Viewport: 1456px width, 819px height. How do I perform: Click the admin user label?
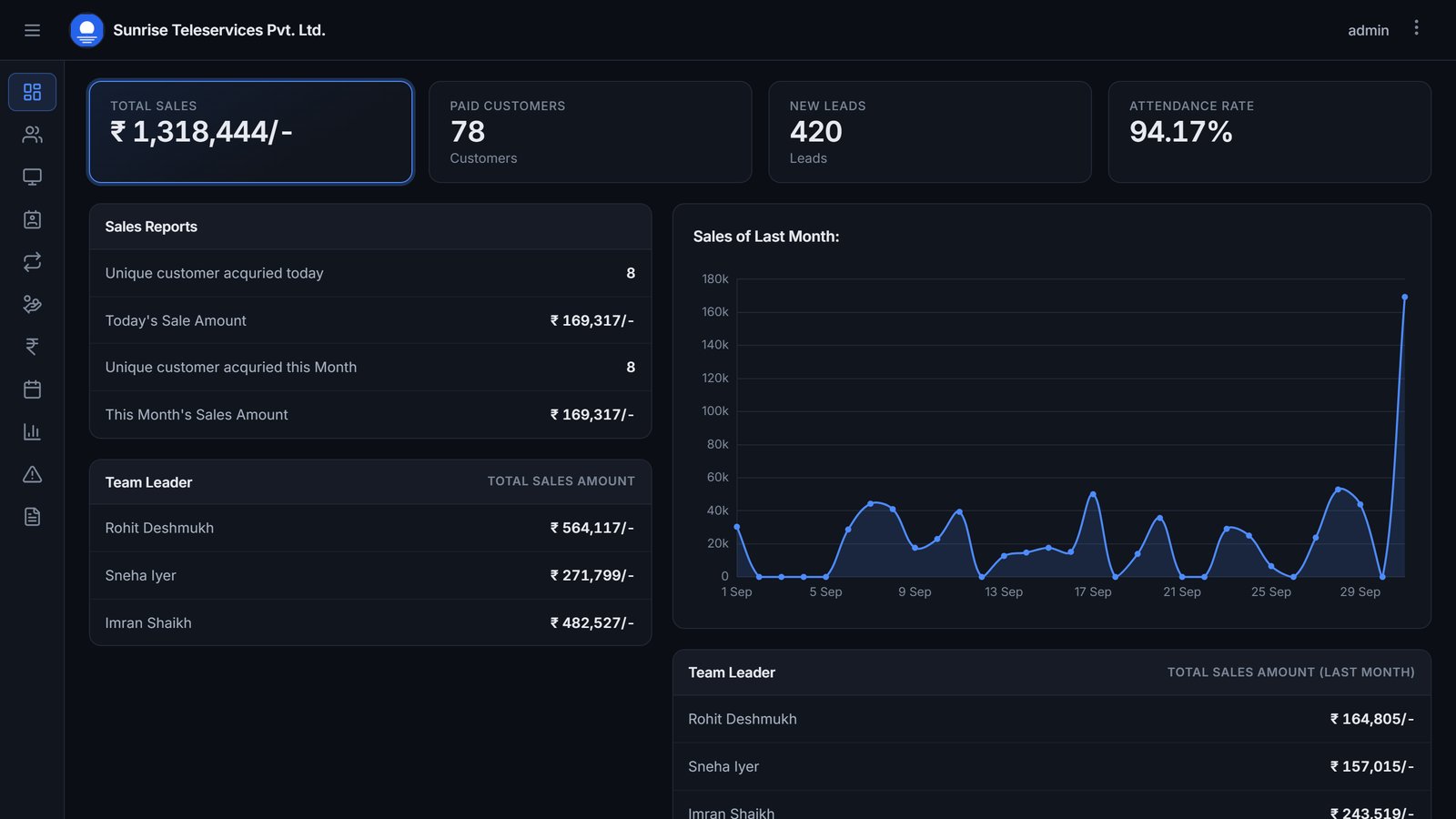coord(1368,30)
